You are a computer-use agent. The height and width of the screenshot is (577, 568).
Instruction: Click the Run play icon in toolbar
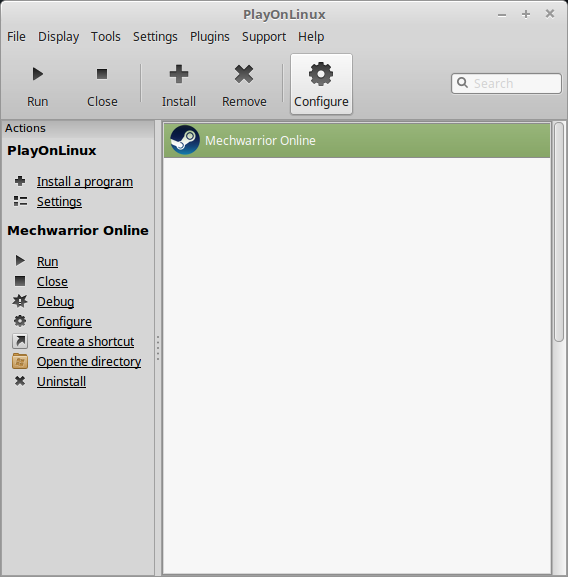tap(38, 74)
